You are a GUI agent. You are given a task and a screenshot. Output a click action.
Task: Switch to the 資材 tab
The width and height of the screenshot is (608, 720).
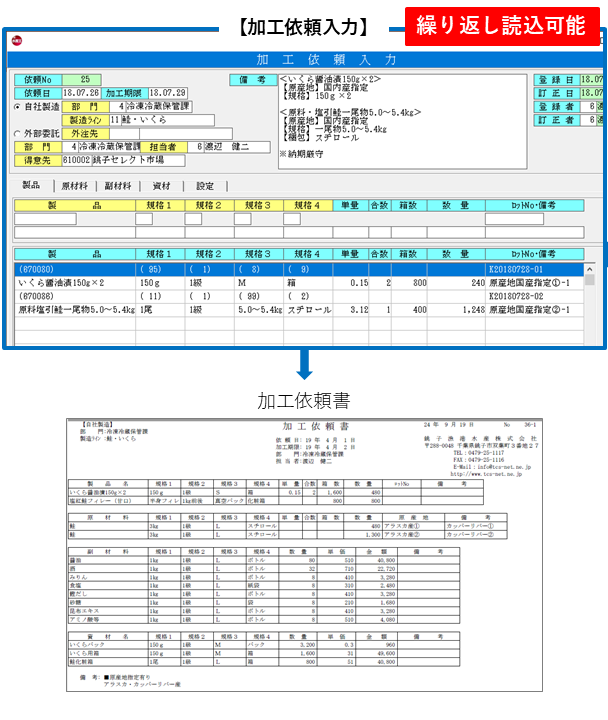161,186
